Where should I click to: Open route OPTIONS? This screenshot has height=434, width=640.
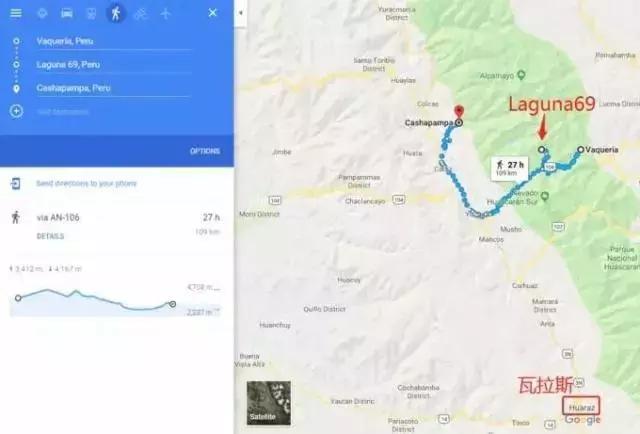click(x=205, y=151)
